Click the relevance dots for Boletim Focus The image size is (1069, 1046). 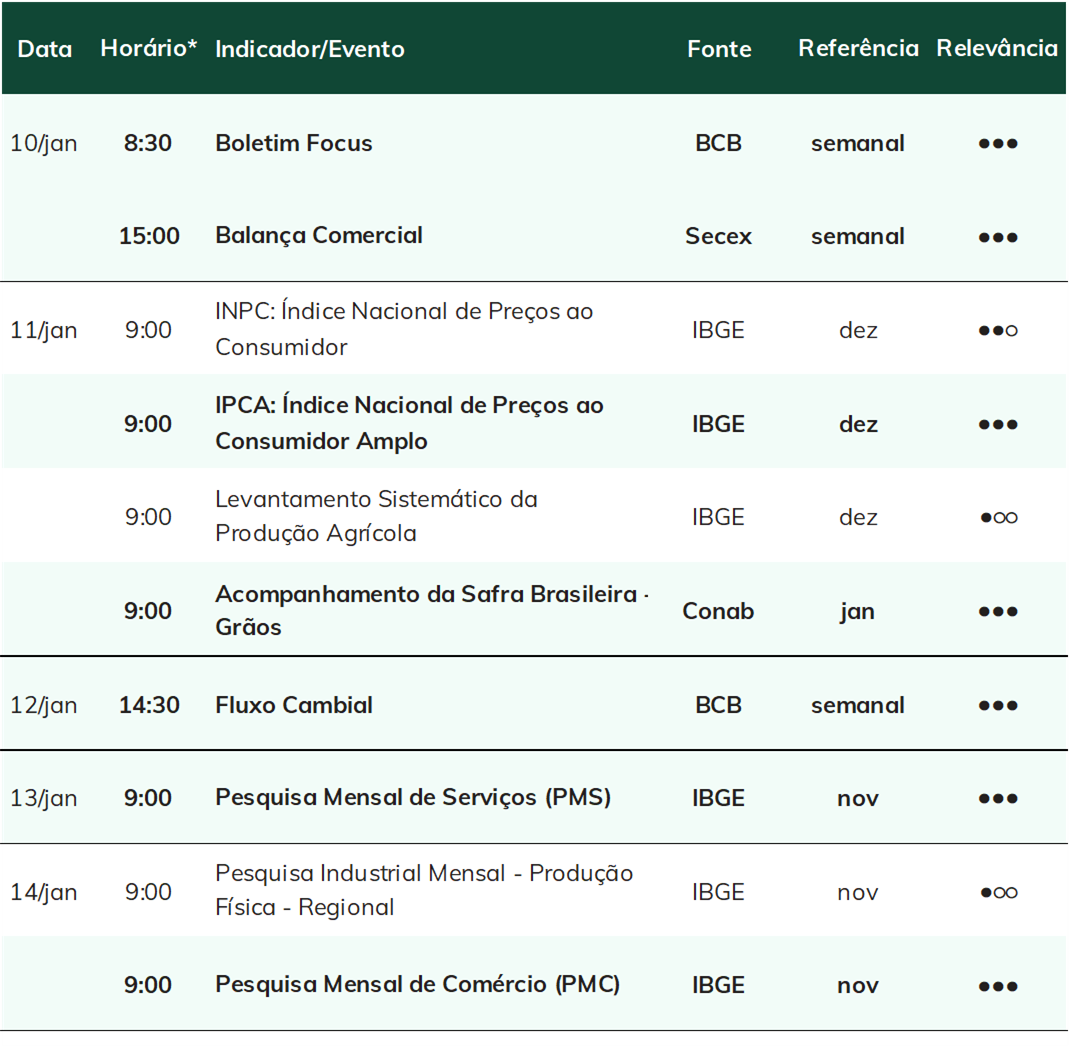pos(998,144)
